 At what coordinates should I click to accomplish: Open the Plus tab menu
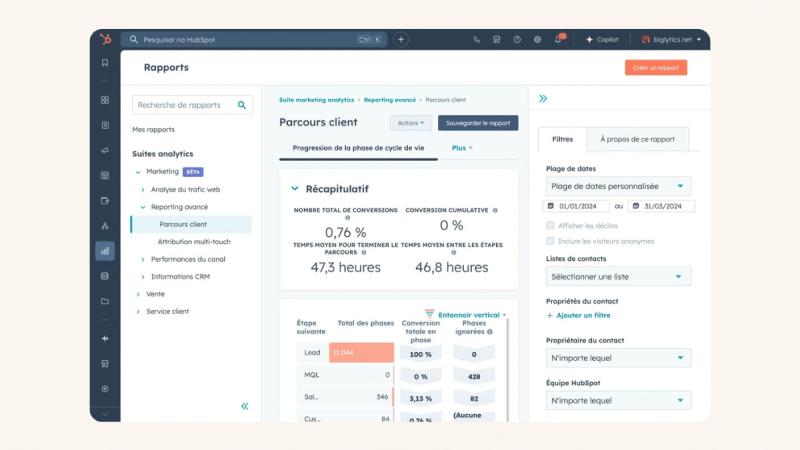click(x=462, y=148)
